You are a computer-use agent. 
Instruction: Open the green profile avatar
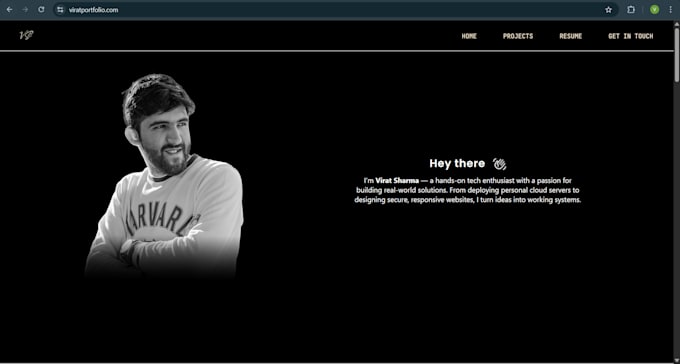coord(654,10)
